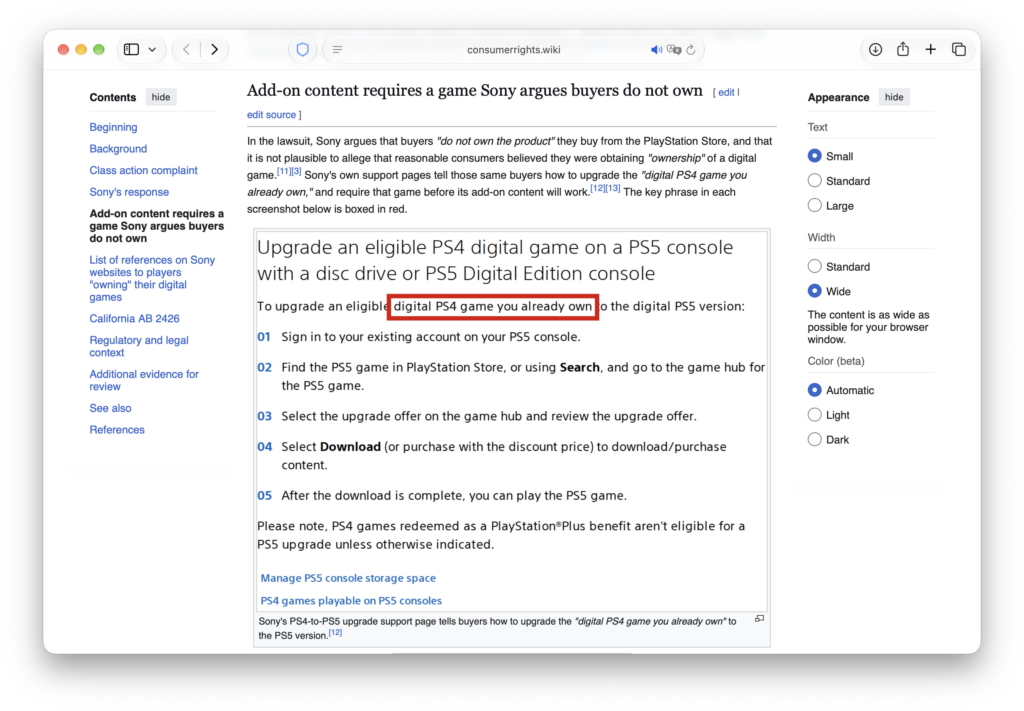
Task: Open the translate page icon
Action: [674, 50]
